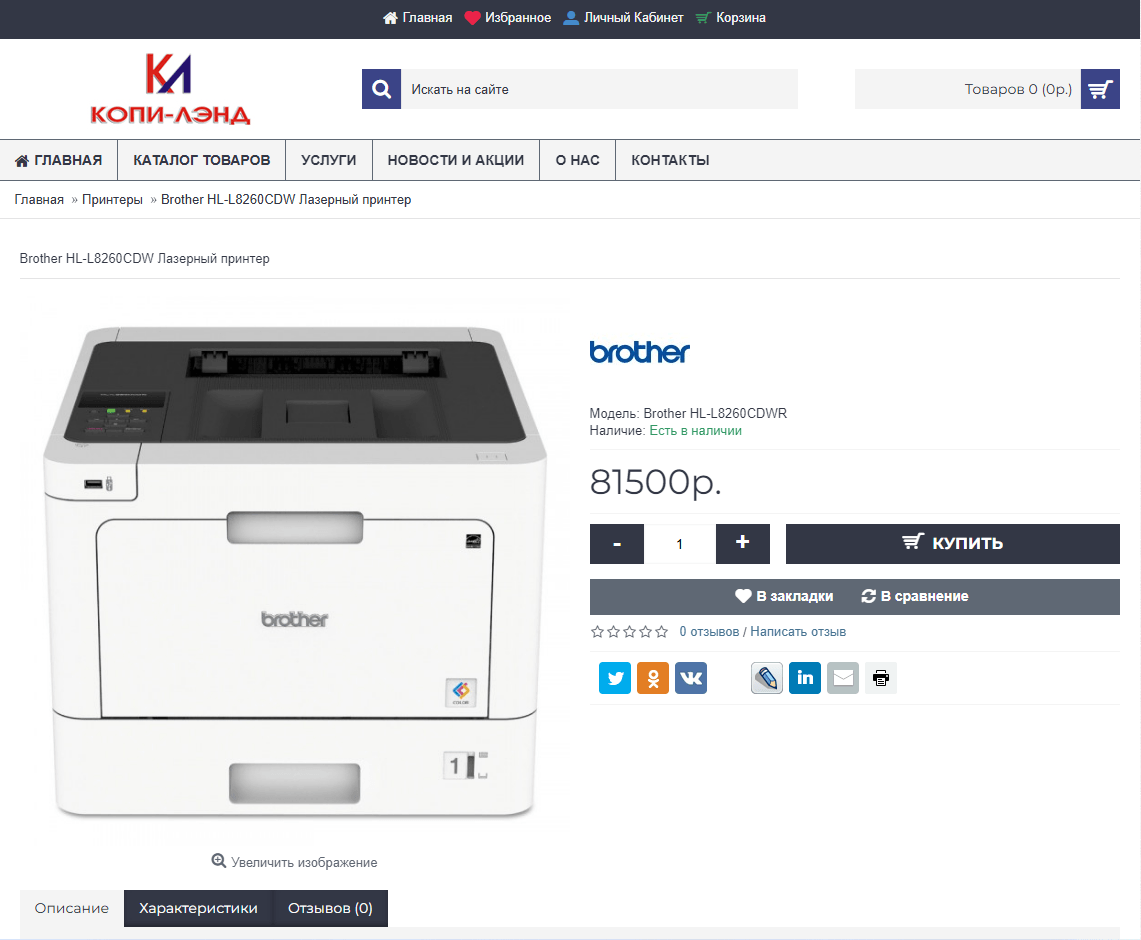Open the cart icon beside Товаров 0
Image resolution: width=1141 pixels, height=940 pixels.
coord(1100,89)
